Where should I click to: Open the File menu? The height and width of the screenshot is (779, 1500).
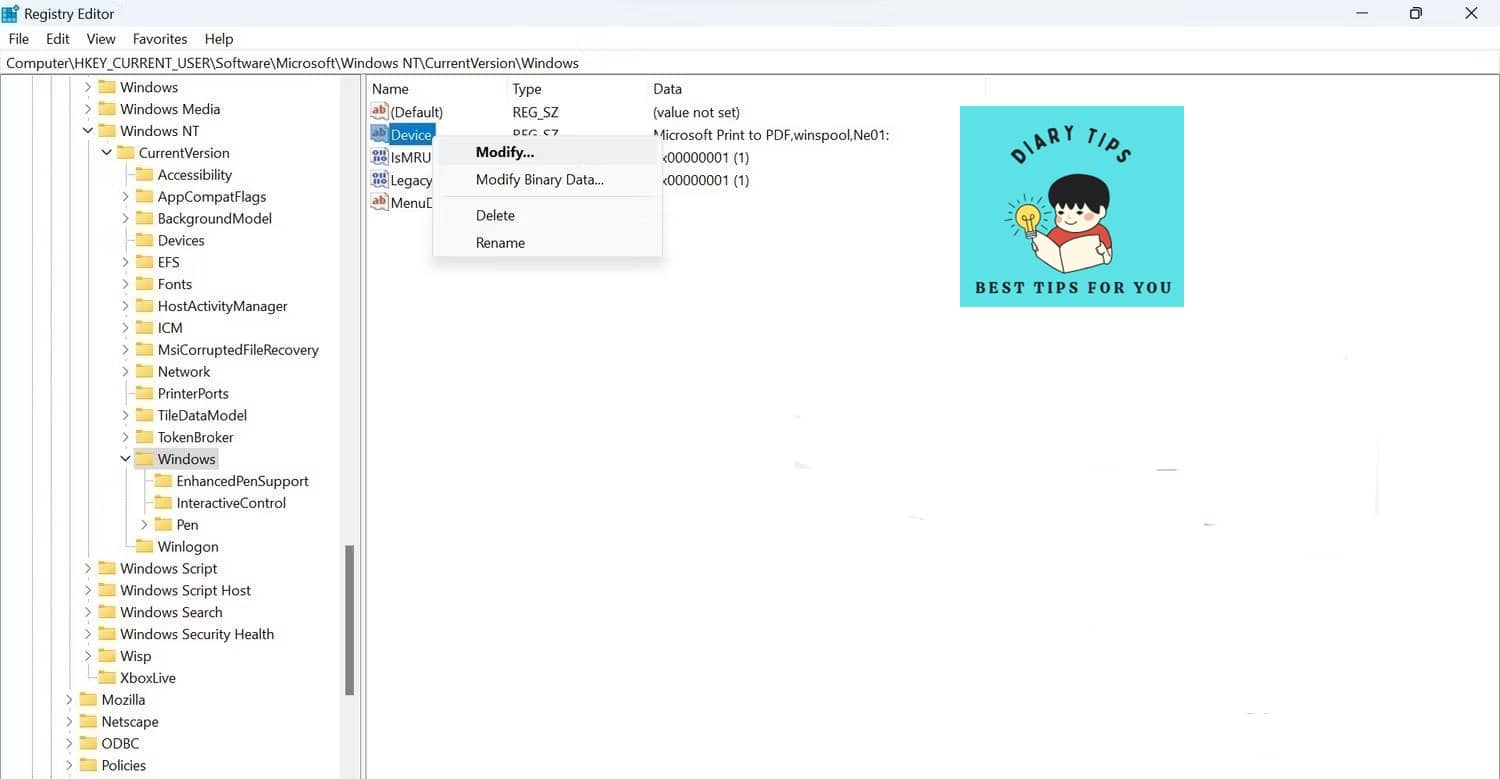tap(19, 39)
